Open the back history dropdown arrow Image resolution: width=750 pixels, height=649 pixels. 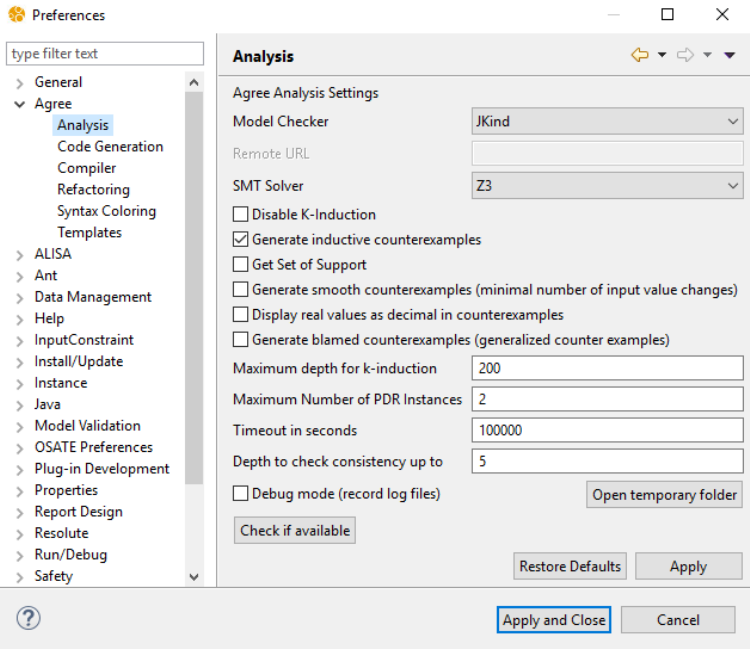pos(662,56)
